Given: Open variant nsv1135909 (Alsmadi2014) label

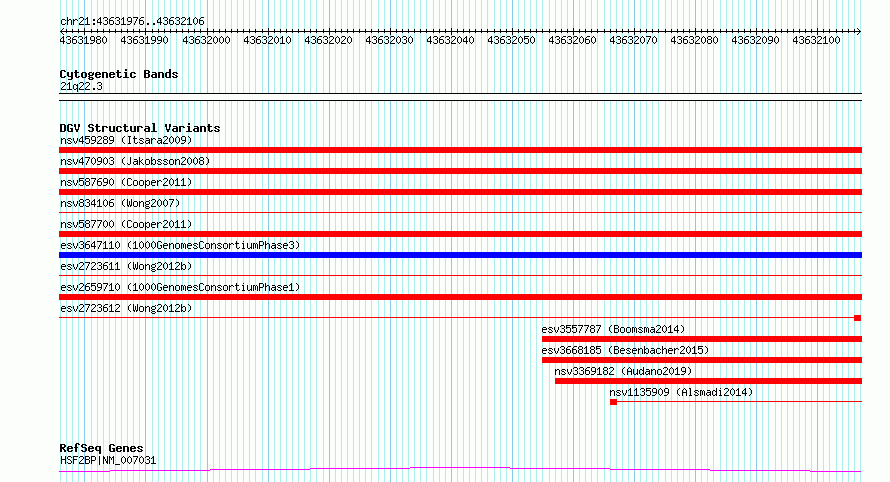Looking at the screenshot, I should (681, 392).
